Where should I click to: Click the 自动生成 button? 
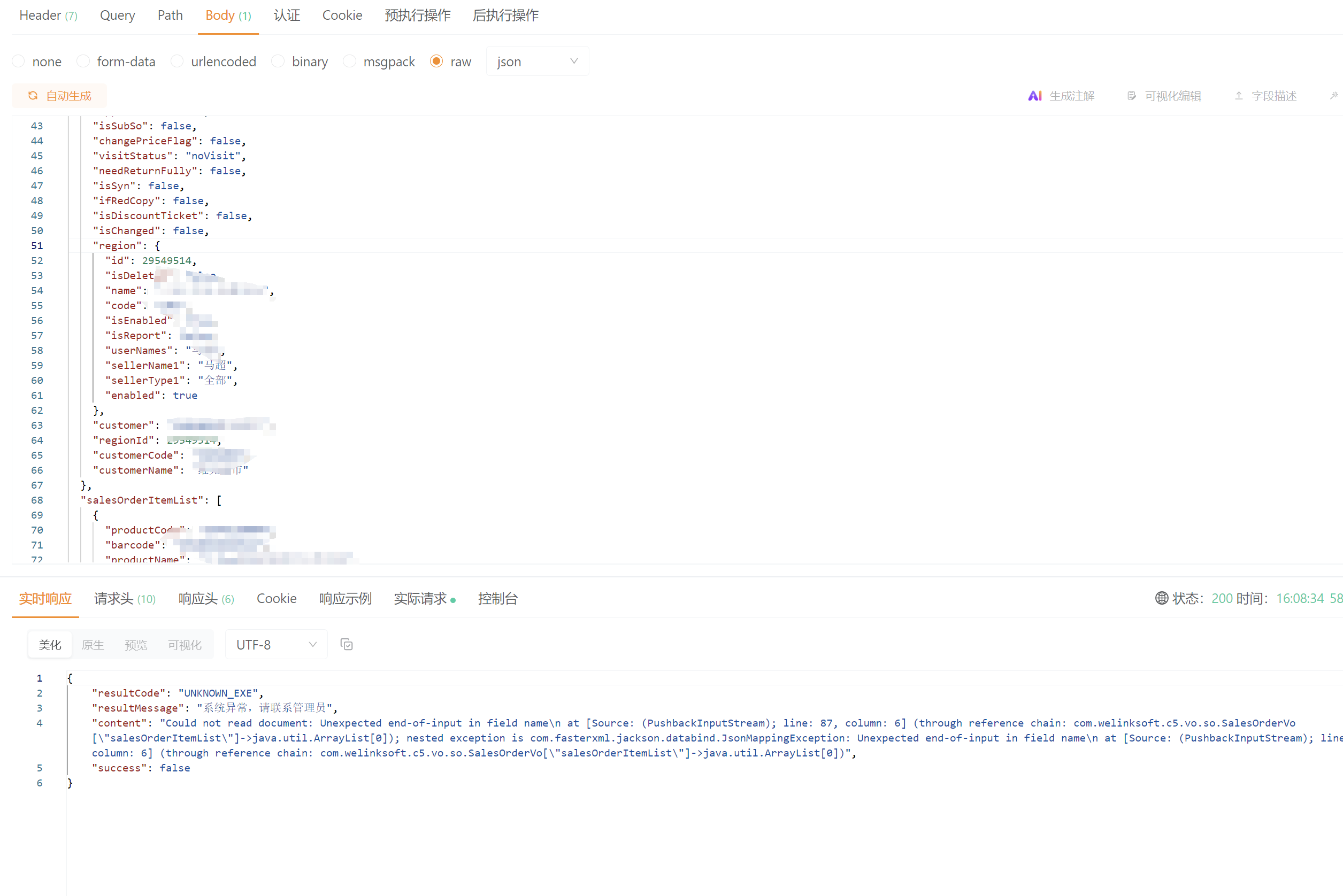(59, 96)
